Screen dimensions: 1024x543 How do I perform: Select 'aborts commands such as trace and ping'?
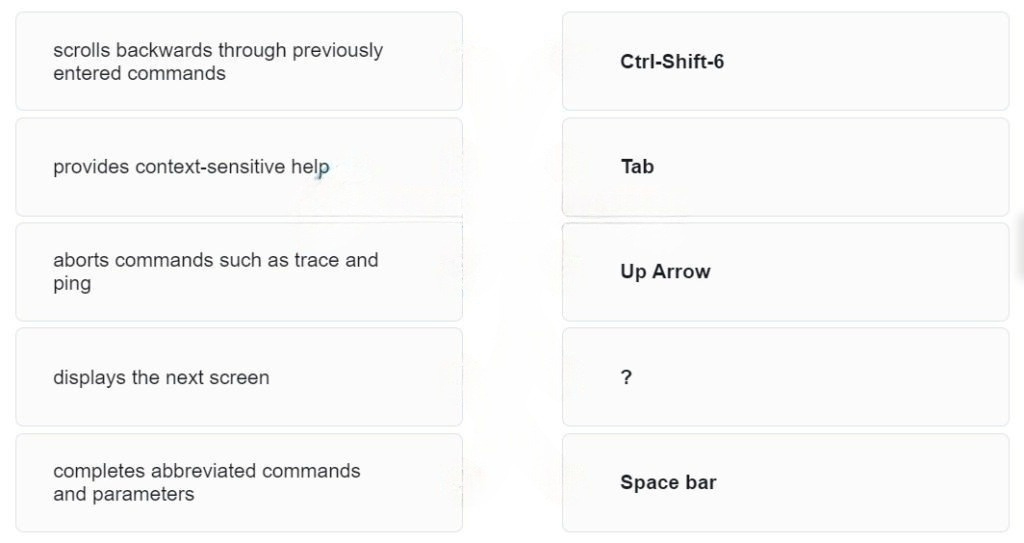coord(239,272)
